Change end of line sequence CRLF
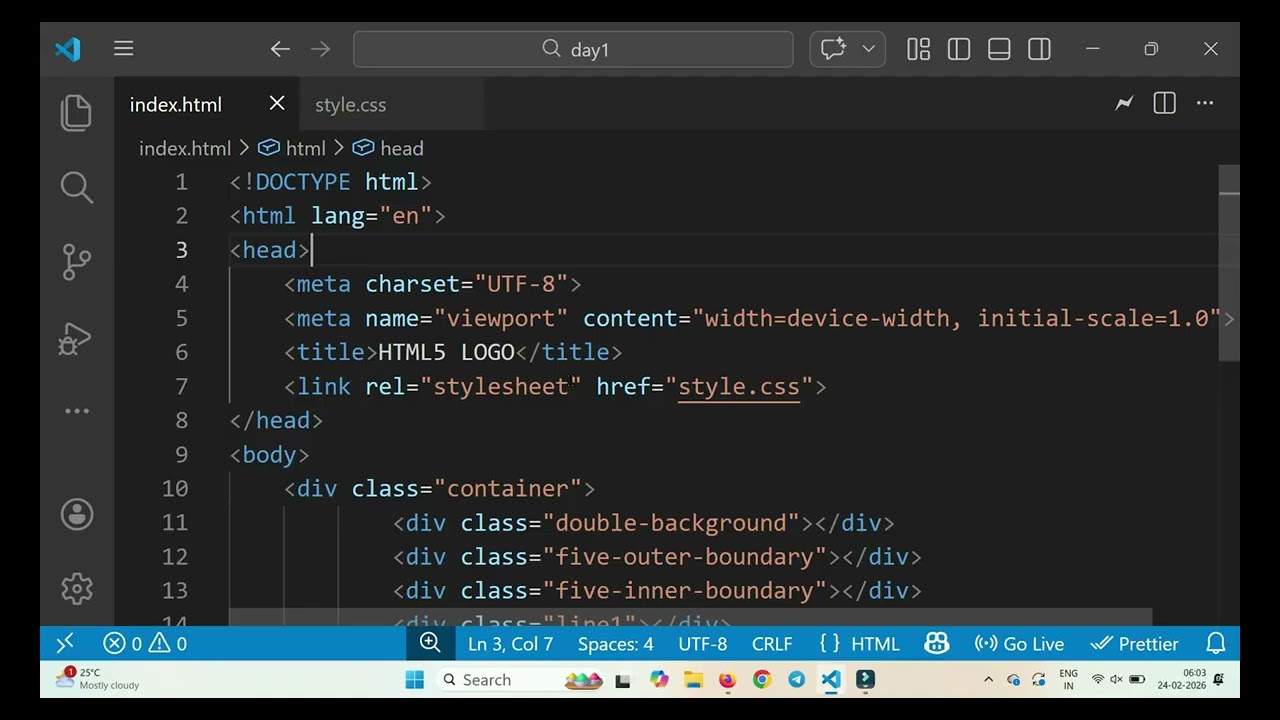Image resolution: width=1280 pixels, height=720 pixels. click(x=772, y=644)
